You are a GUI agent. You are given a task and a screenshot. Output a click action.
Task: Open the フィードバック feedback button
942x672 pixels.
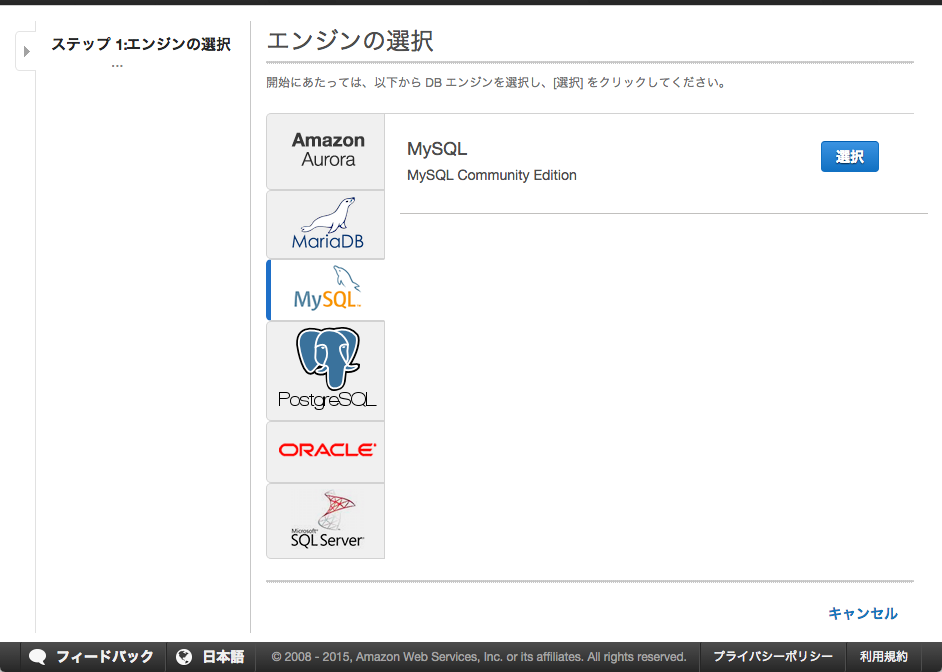point(91,656)
